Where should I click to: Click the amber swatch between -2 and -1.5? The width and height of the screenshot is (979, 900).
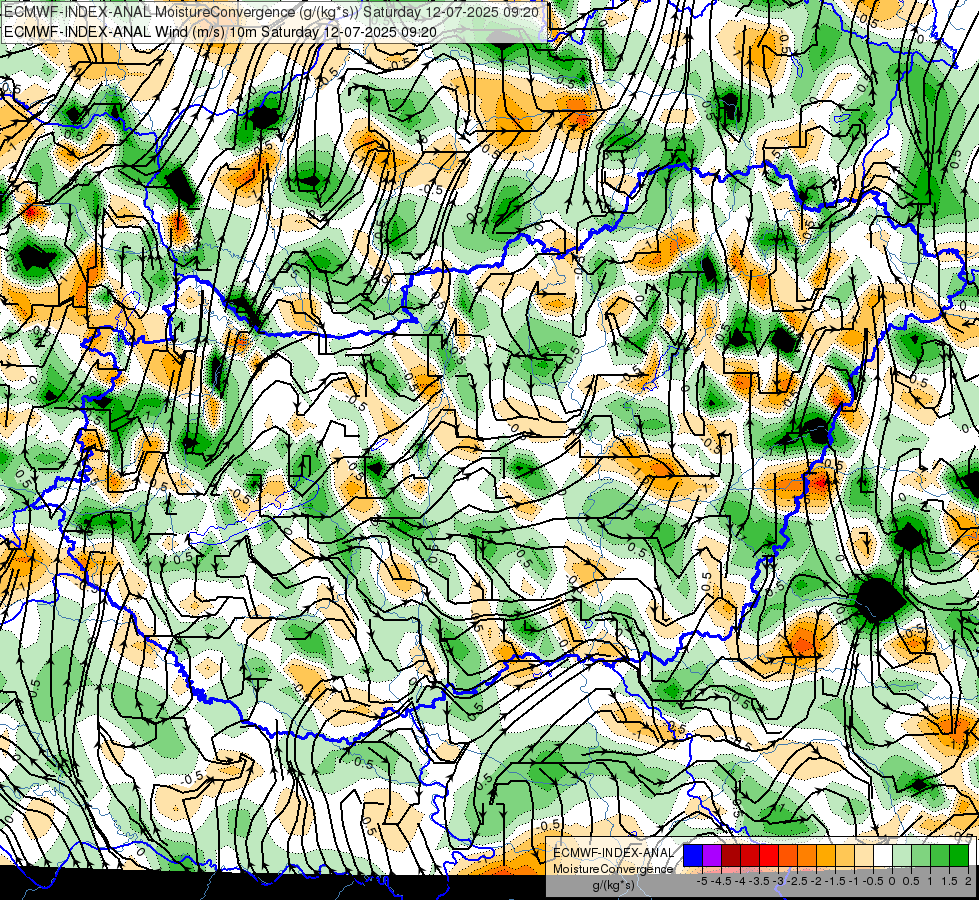[x=826, y=856]
